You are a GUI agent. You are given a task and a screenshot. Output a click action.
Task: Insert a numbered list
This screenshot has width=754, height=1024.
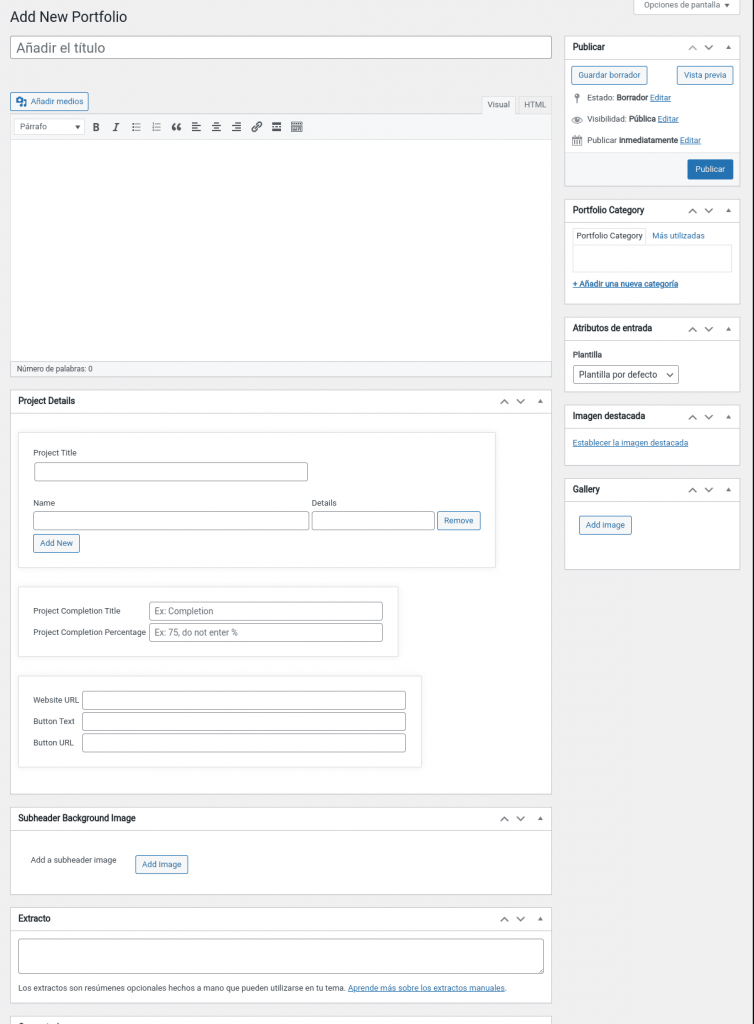[x=156, y=127]
